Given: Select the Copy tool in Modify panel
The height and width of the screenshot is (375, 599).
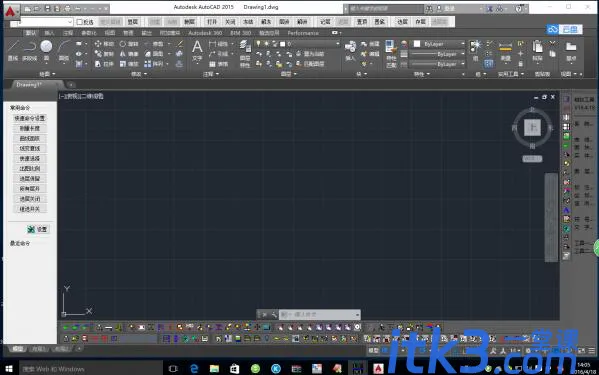Looking at the screenshot, I should pyautogui.click(x=104, y=54).
